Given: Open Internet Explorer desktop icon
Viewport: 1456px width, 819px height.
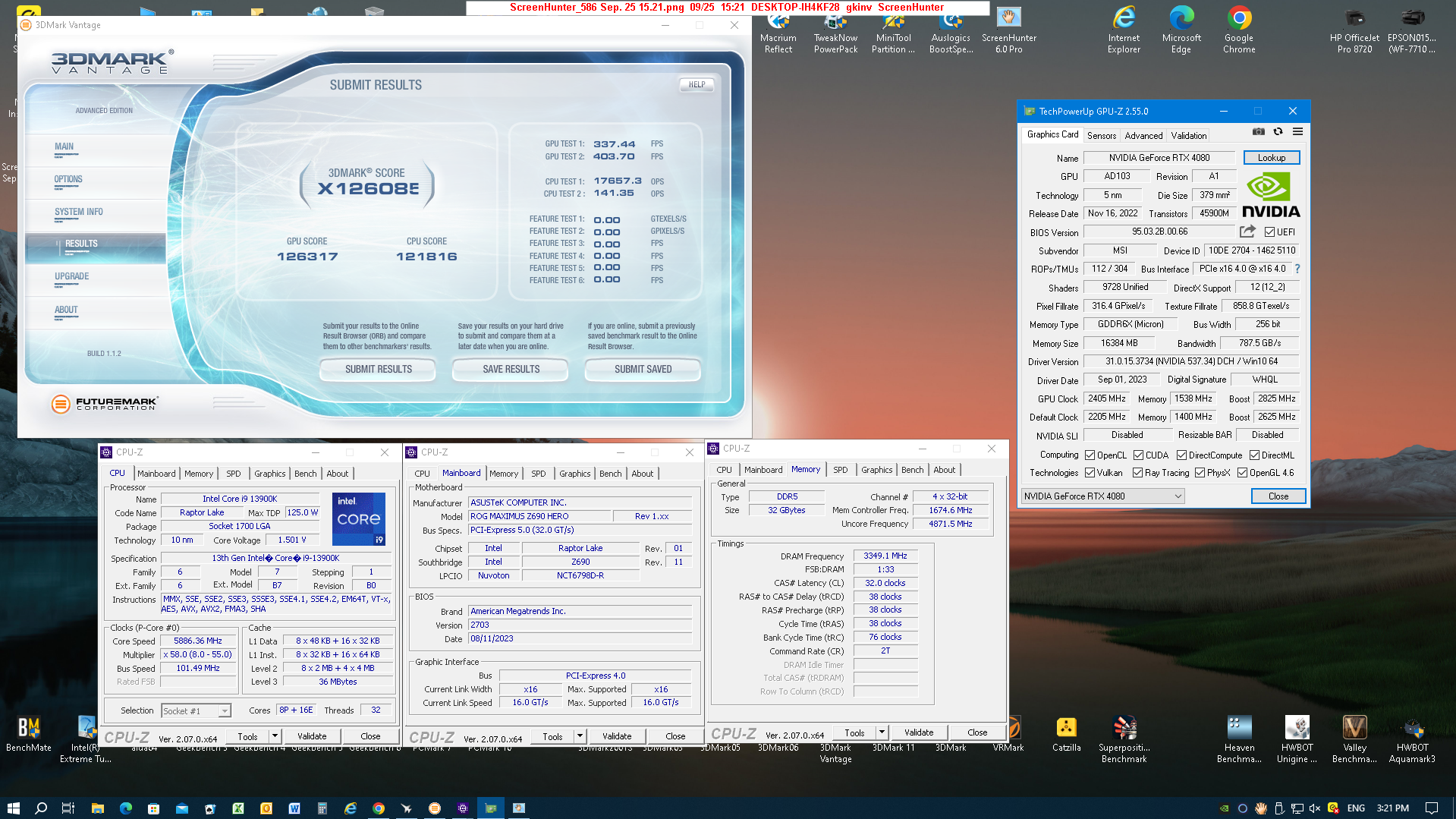Looking at the screenshot, I should (1124, 30).
